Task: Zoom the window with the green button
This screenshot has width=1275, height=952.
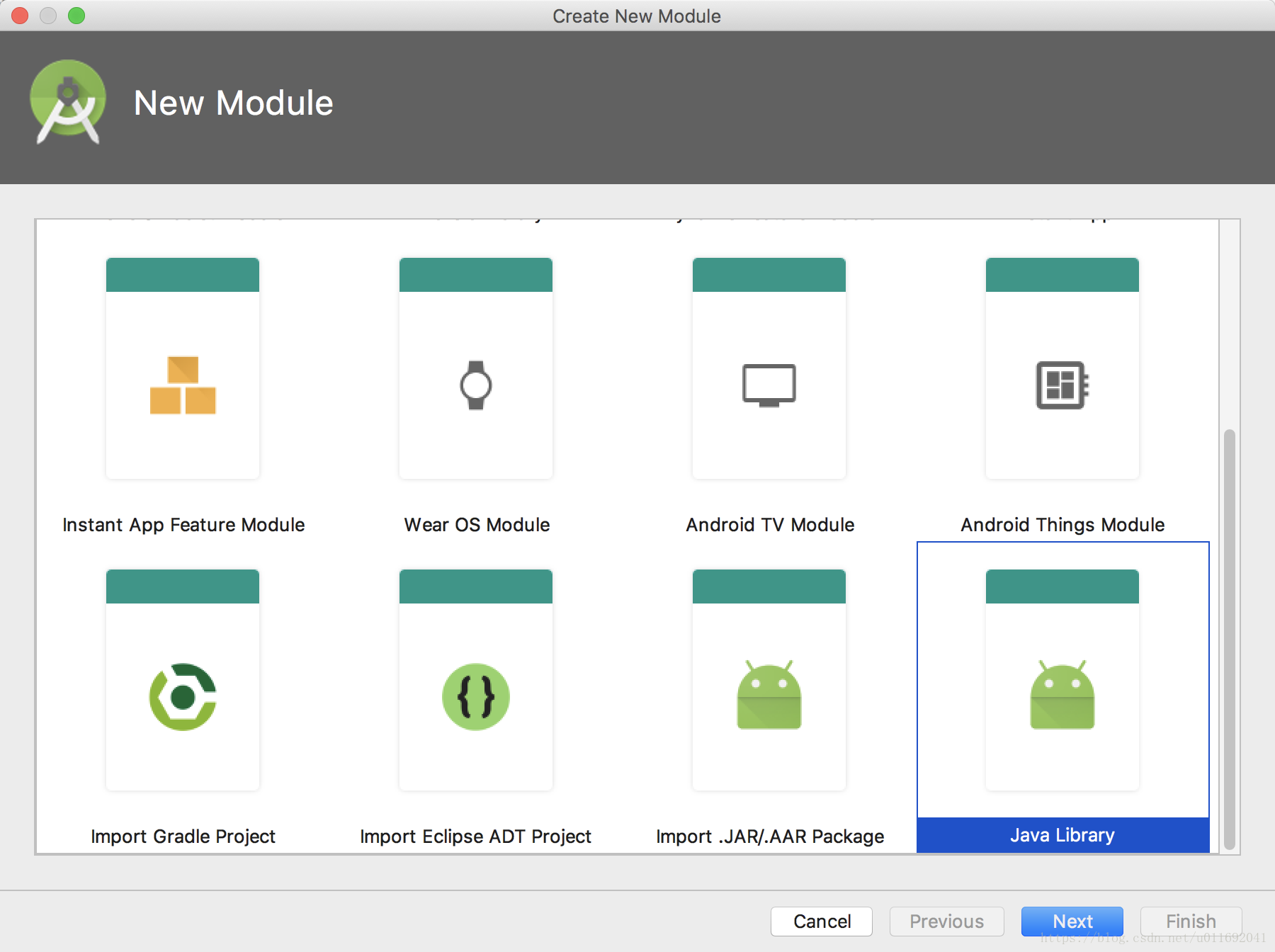Action: 76,16
